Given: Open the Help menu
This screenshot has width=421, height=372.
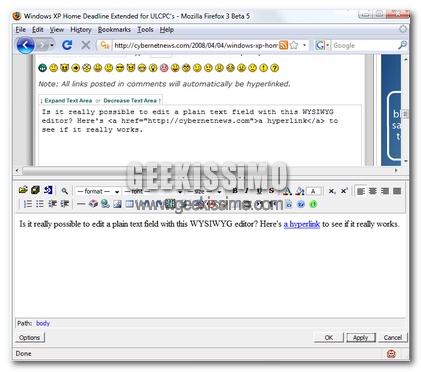Looking at the screenshot, I should coord(167,30).
